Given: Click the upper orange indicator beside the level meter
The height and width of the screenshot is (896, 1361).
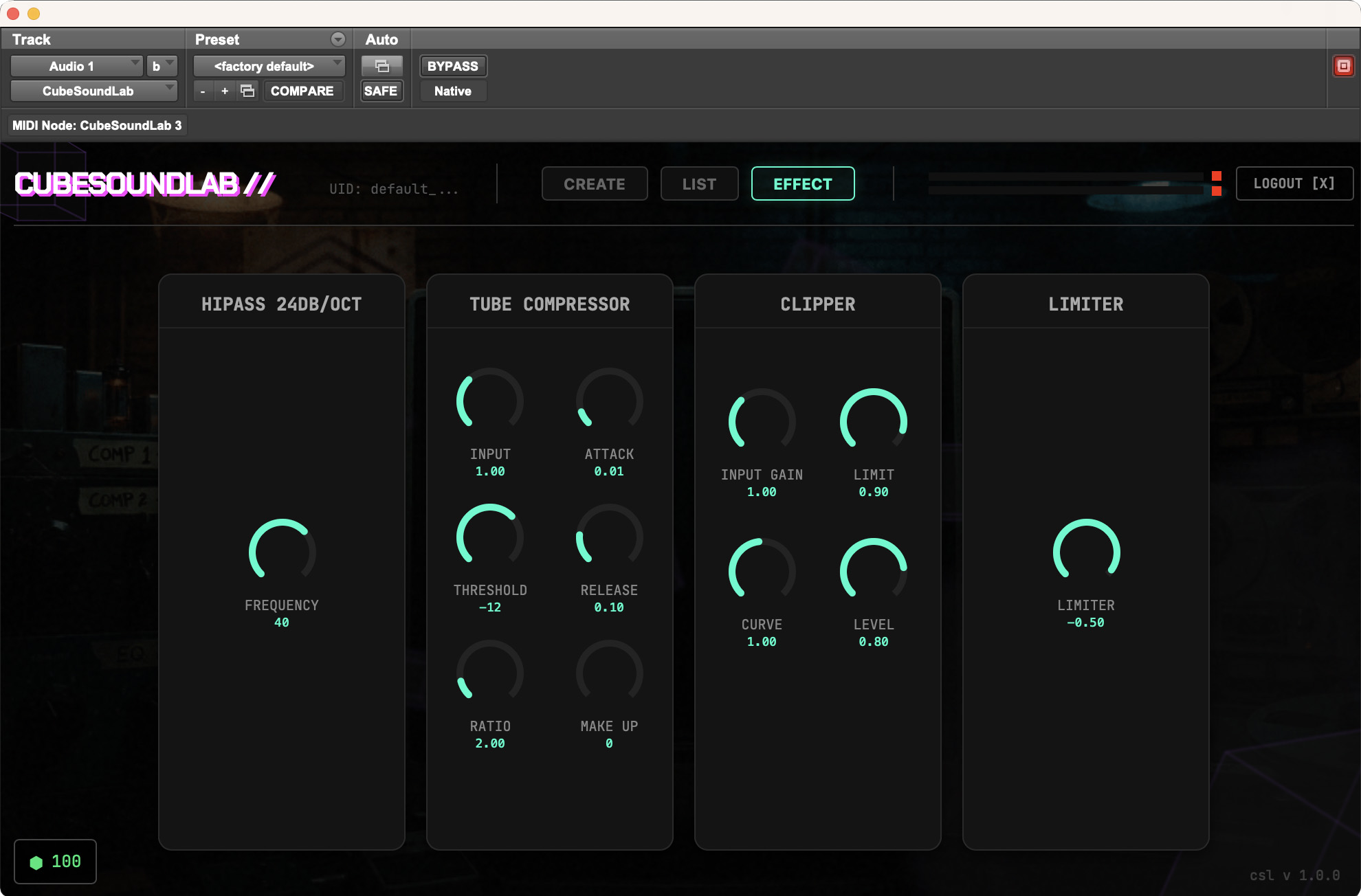Looking at the screenshot, I should pos(1217,175).
